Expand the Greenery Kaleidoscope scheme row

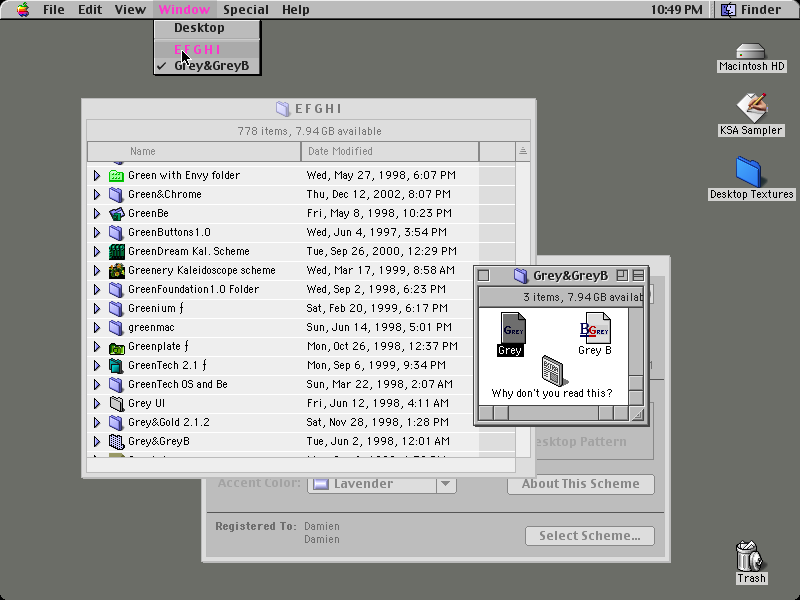[x=97, y=270]
